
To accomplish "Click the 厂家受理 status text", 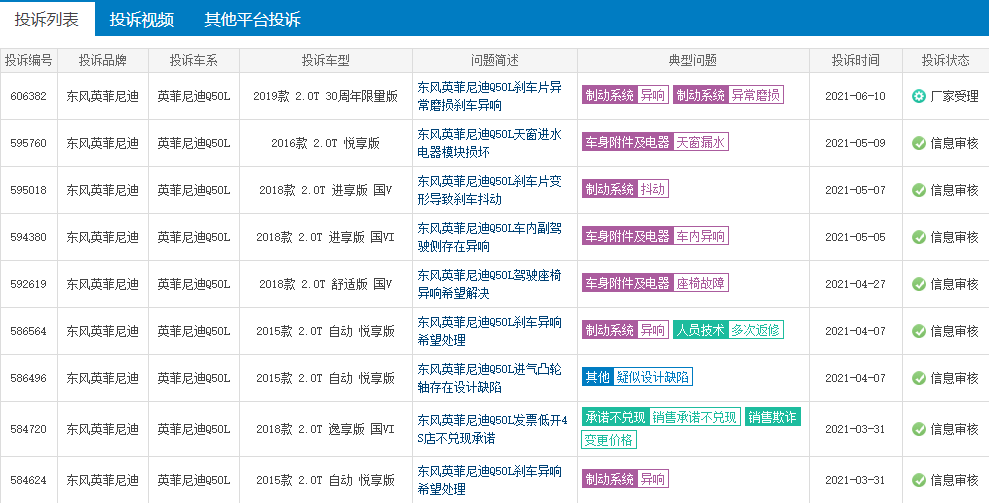I will tap(954, 96).
